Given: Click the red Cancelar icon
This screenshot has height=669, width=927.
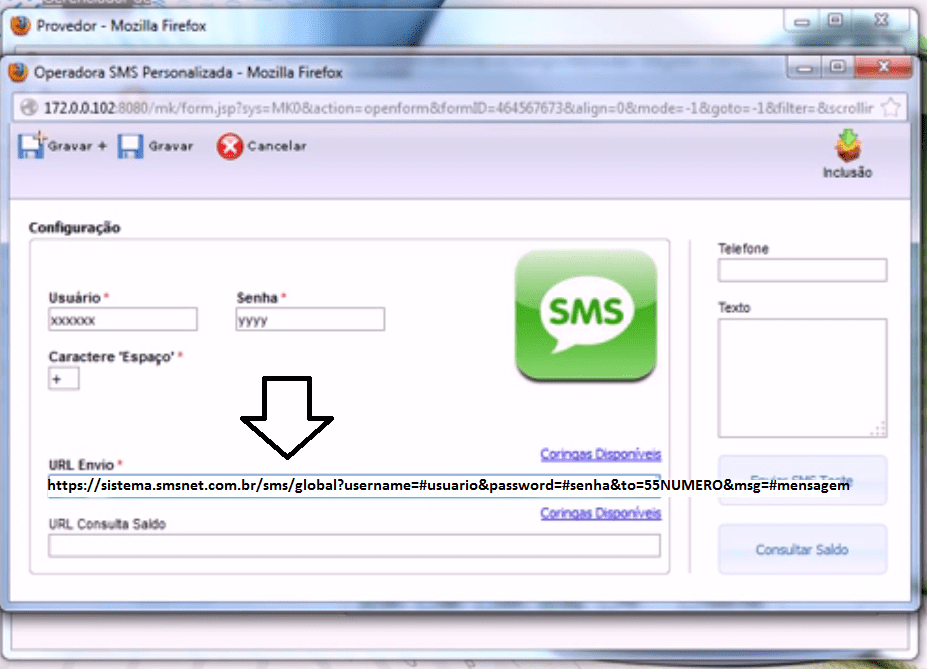Looking at the screenshot, I should (229, 145).
